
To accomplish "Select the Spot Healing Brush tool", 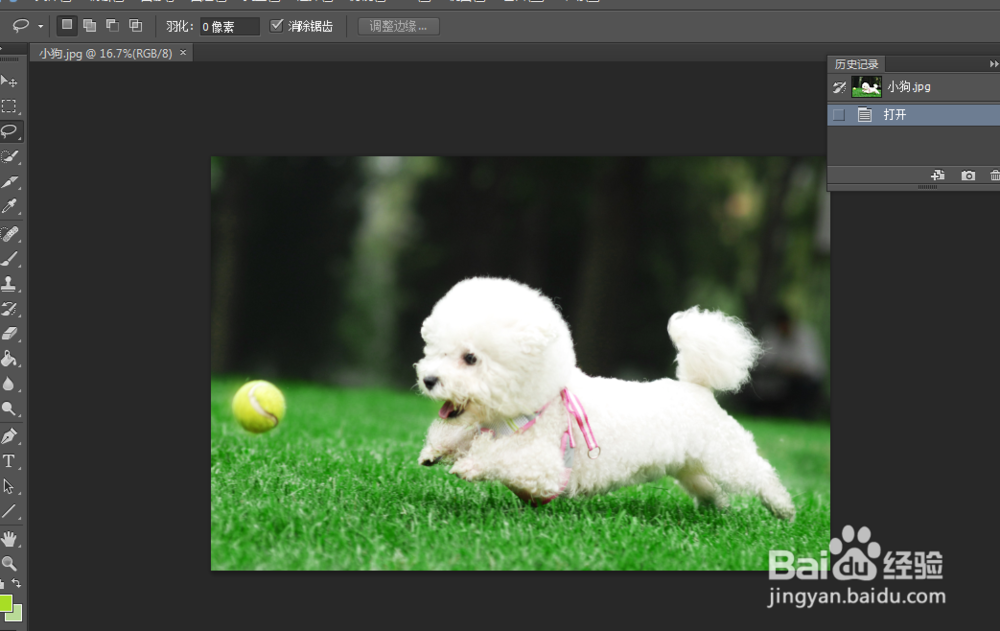I will [10, 234].
